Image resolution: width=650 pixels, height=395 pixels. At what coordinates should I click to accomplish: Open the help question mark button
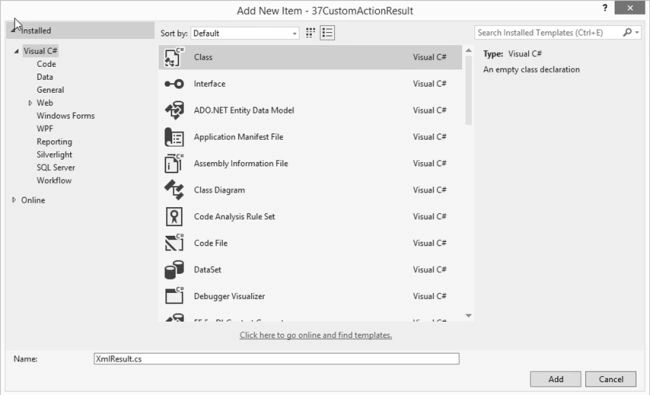pos(605,7)
